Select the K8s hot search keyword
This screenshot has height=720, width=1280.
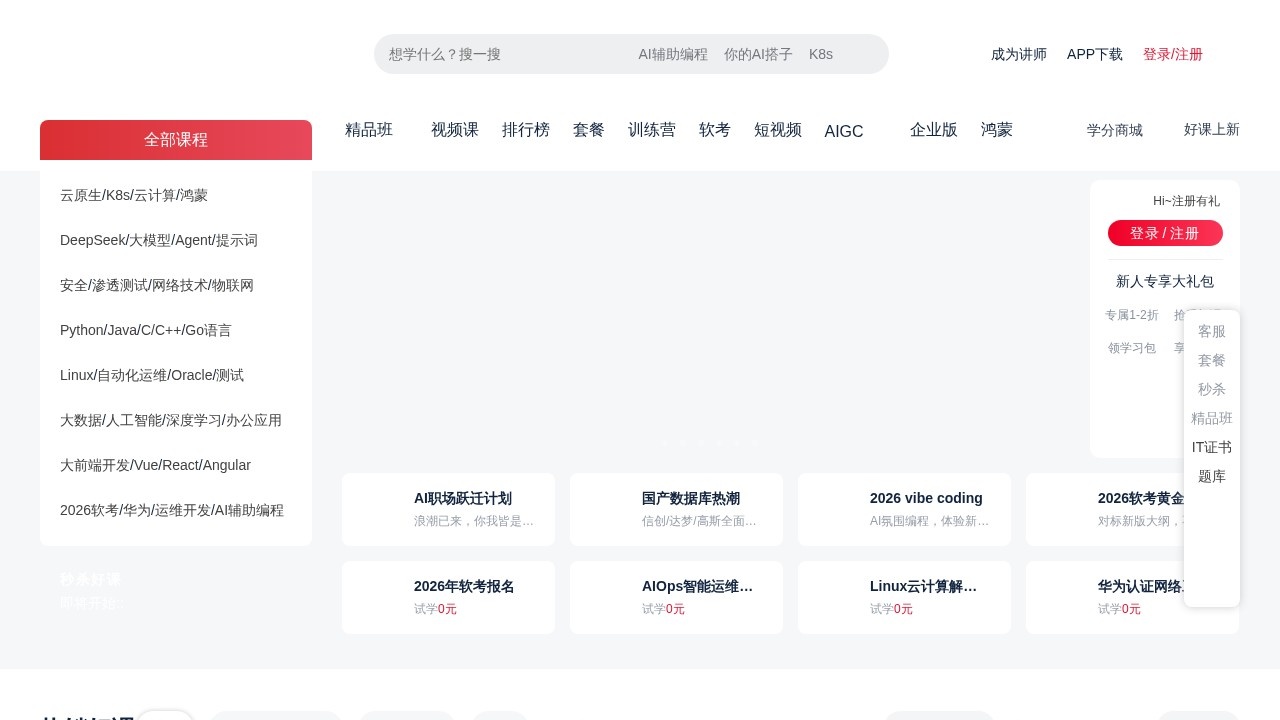820,54
